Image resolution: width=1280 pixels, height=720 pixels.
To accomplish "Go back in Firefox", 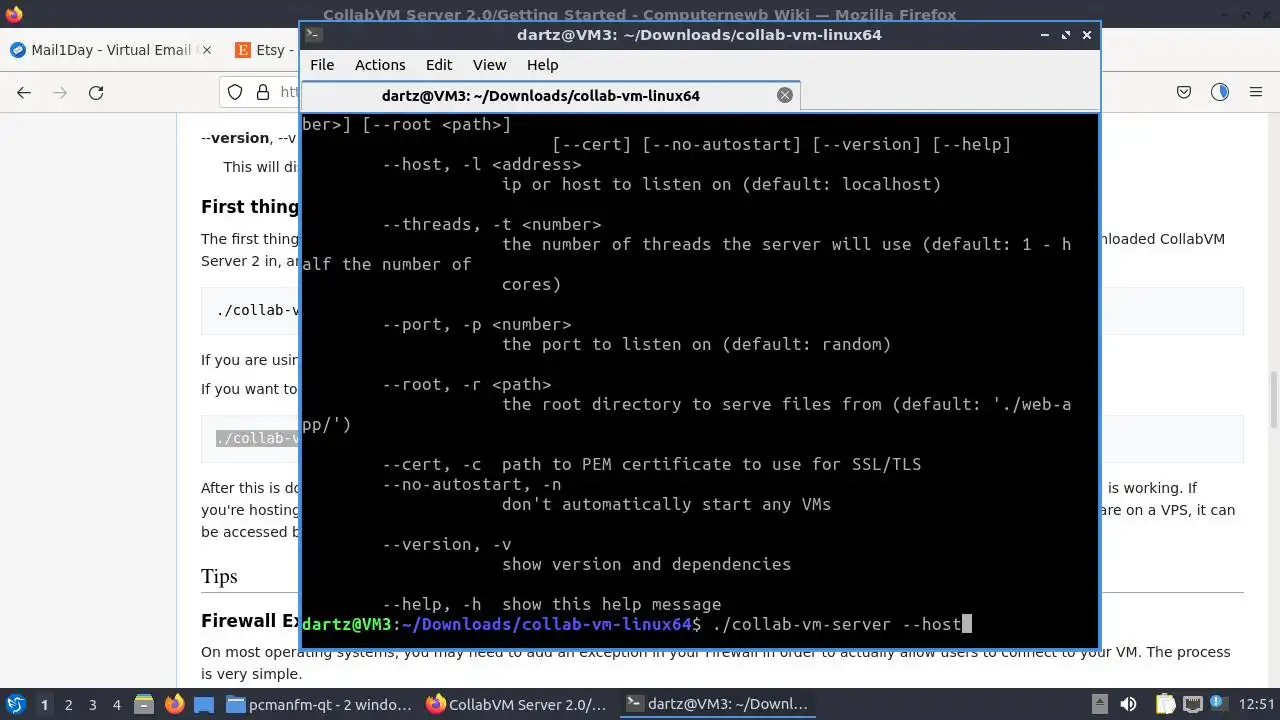I will pos(24,92).
